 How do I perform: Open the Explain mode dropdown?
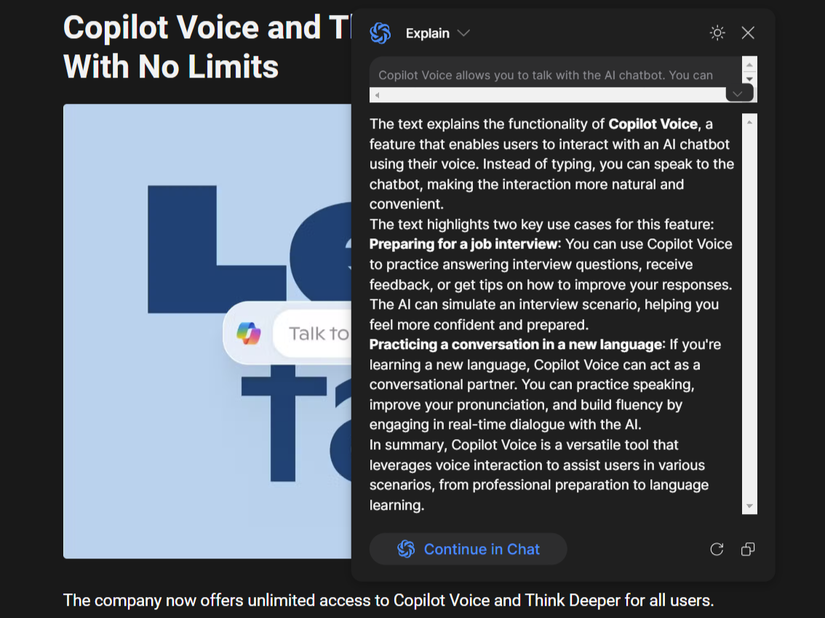pyautogui.click(x=437, y=33)
